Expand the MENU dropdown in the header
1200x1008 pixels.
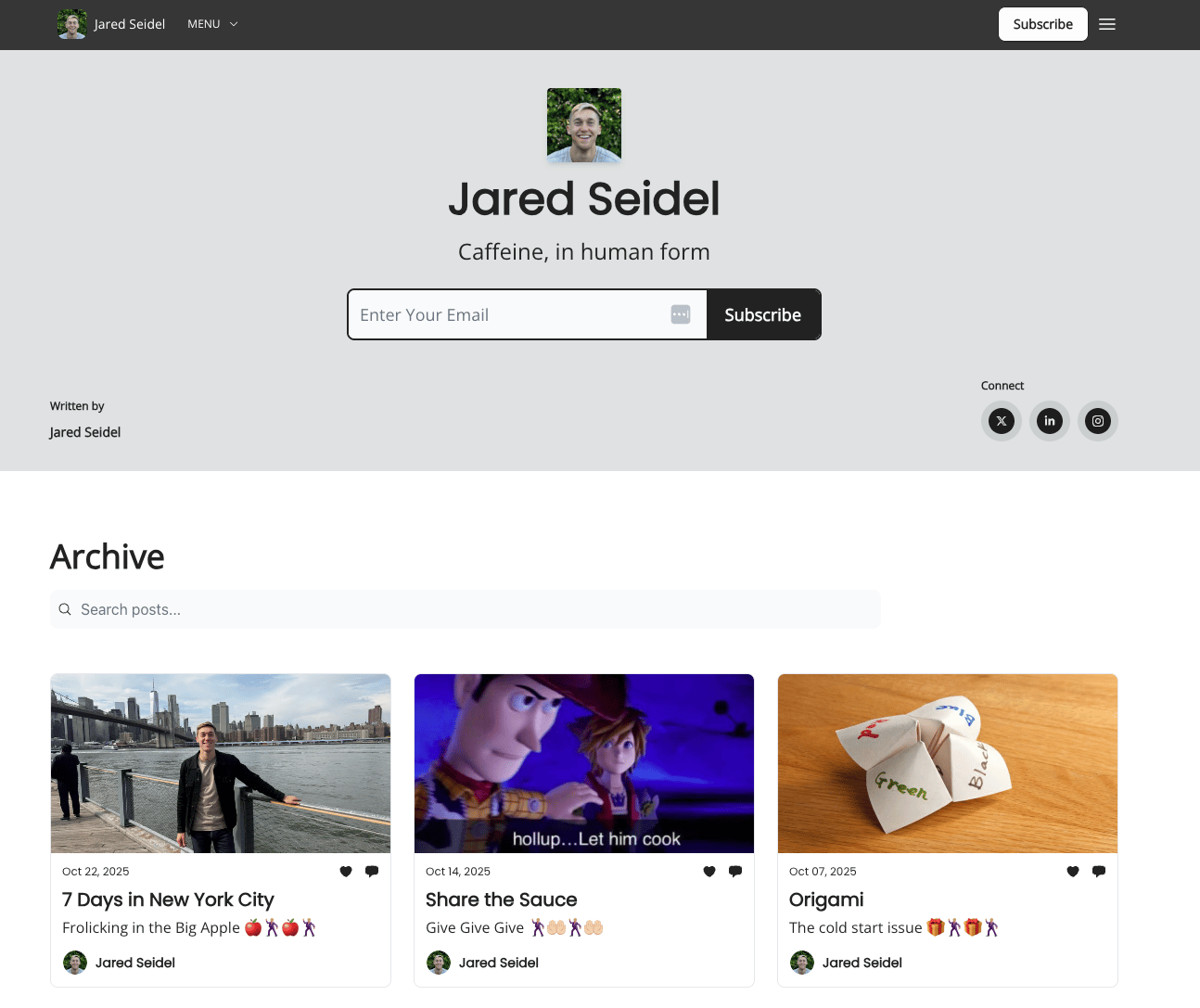tap(212, 24)
